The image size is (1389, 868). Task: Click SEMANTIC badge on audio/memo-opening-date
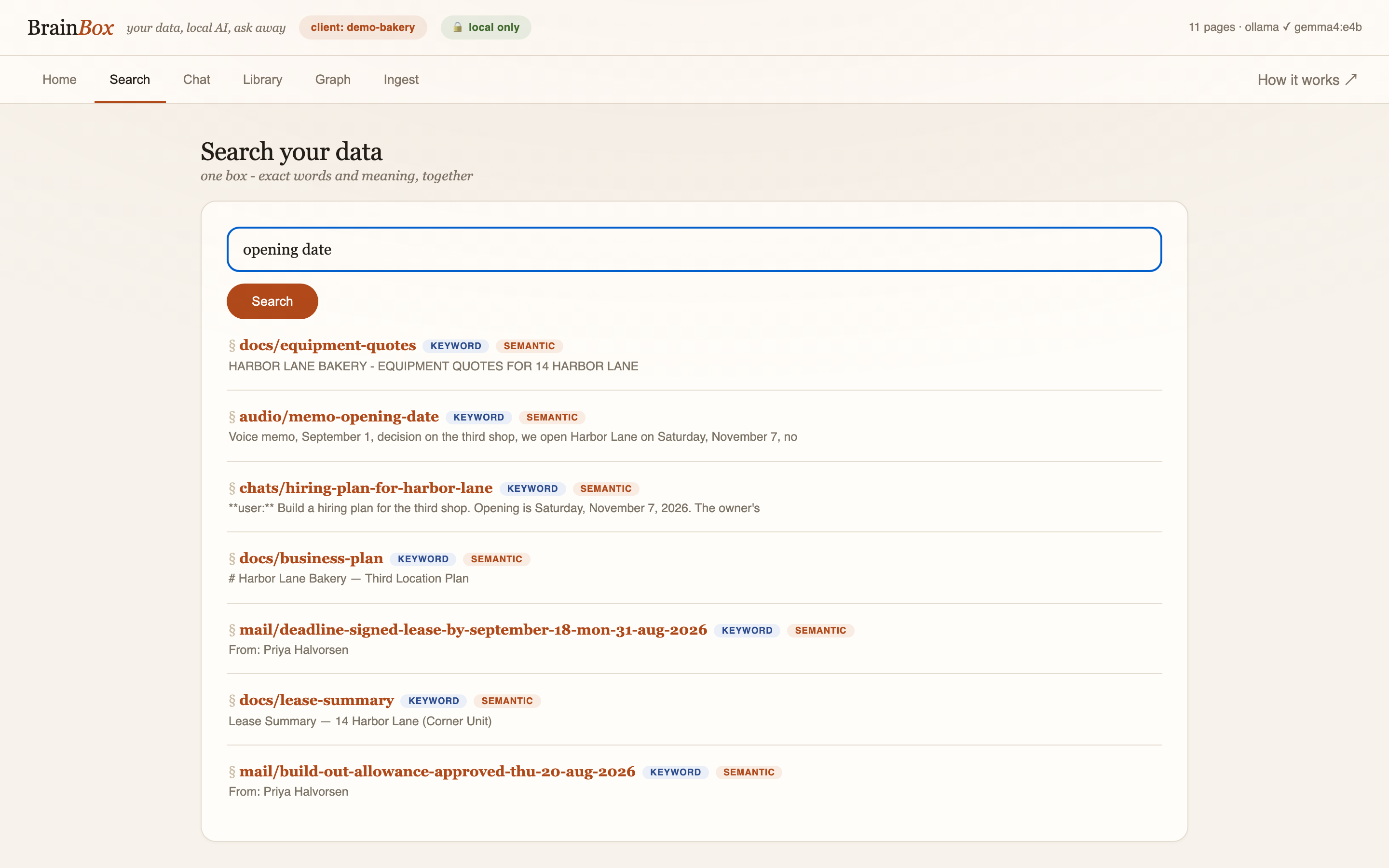pyautogui.click(x=552, y=417)
